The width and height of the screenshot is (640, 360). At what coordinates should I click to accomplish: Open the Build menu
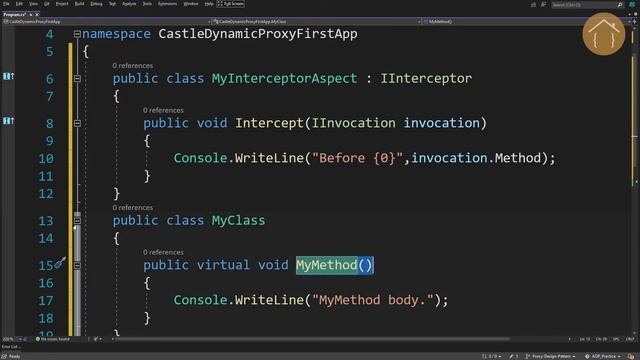point(79,4)
